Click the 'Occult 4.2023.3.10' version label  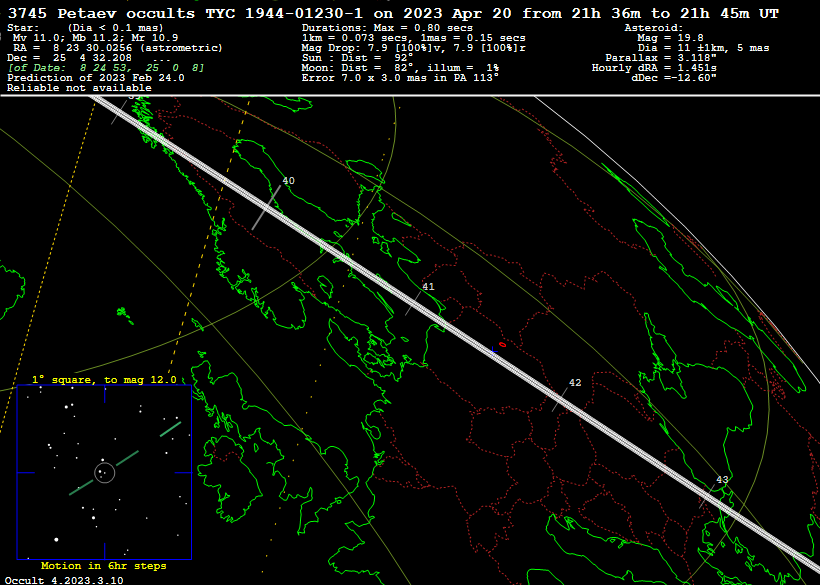pyautogui.click(x=64, y=580)
